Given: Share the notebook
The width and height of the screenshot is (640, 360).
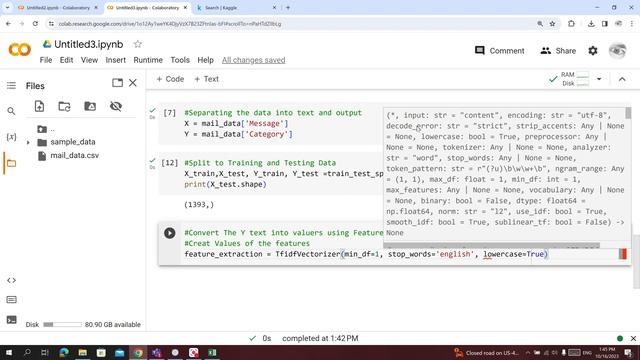Looking at the screenshot, I should tap(558, 51).
